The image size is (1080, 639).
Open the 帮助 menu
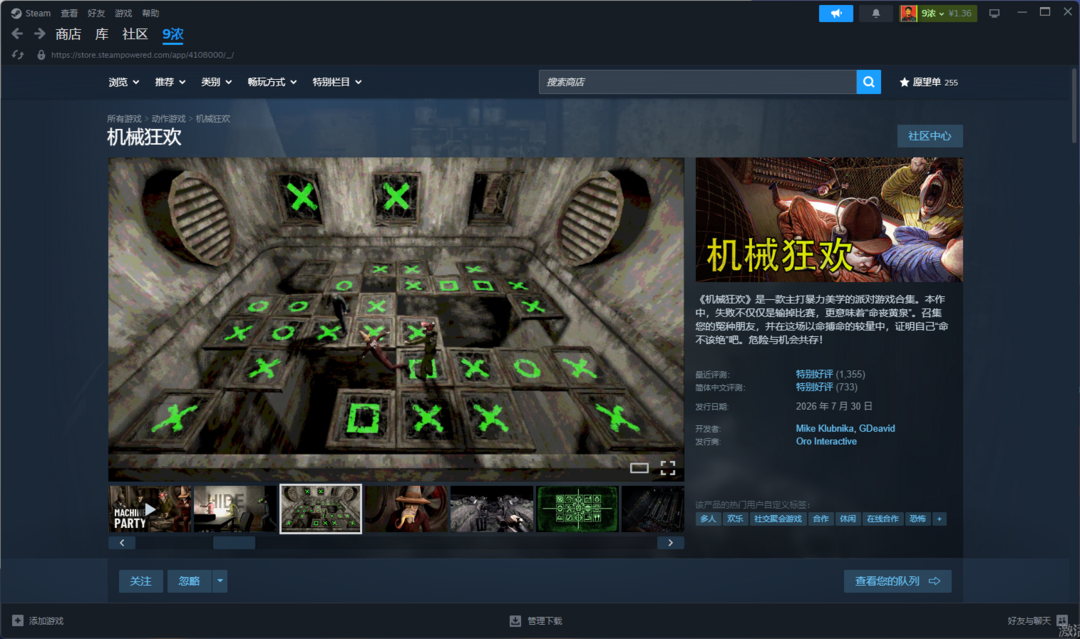pos(150,13)
